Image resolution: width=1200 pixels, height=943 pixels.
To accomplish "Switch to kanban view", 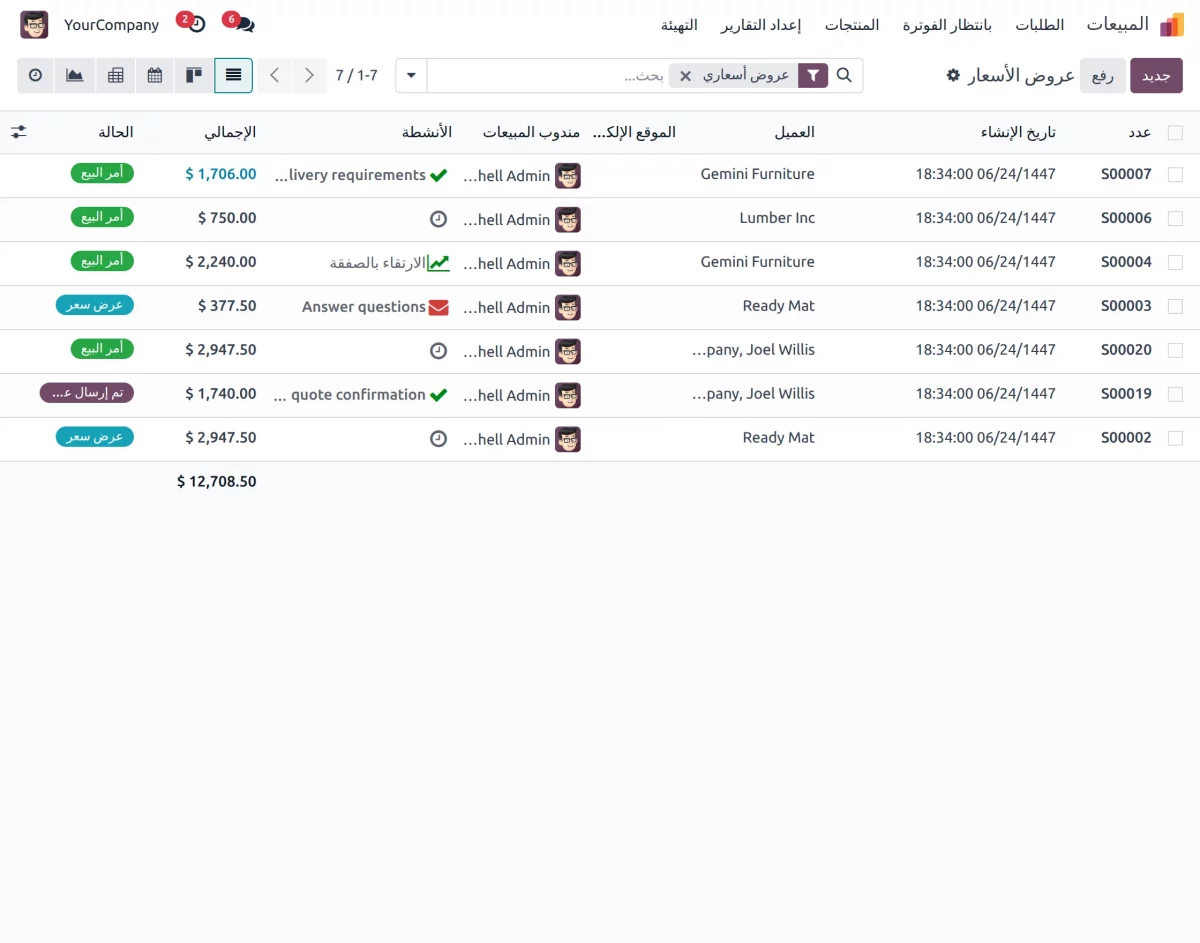I will 193,75.
